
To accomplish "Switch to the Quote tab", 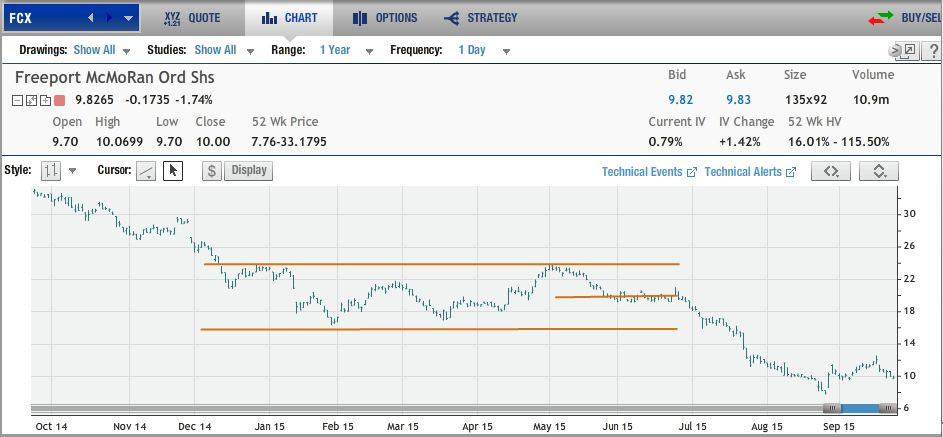I will [191, 18].
